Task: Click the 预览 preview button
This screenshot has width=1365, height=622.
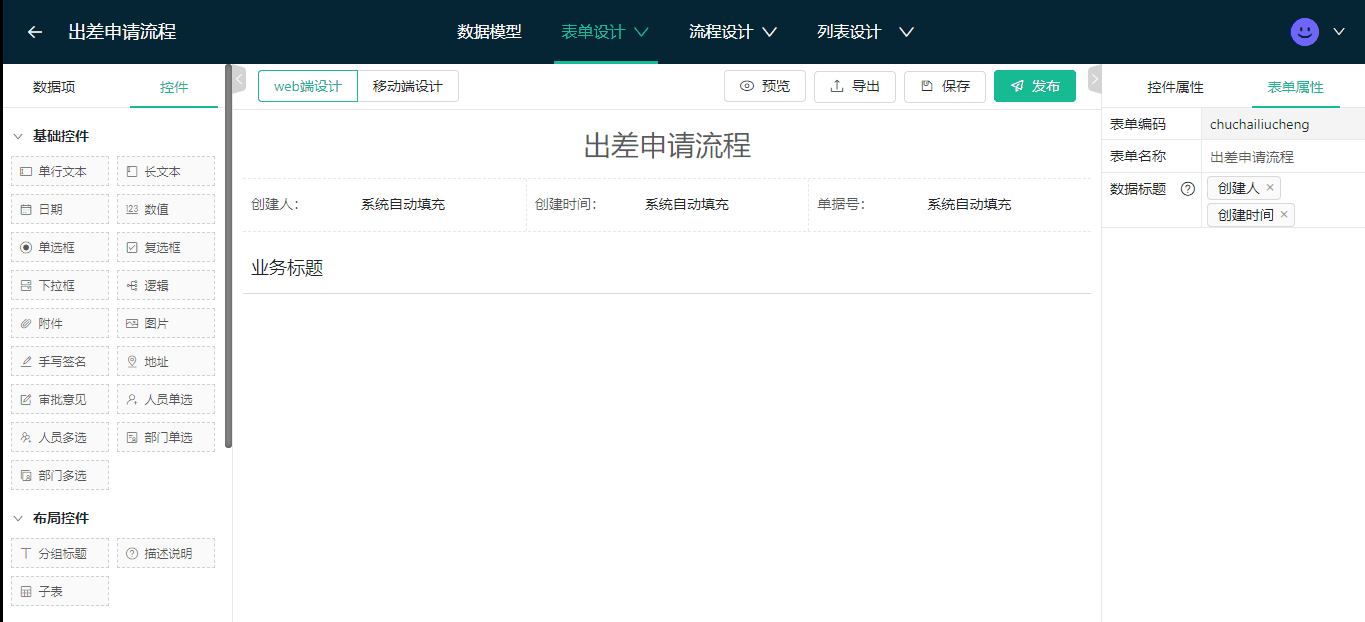Action: click(765, 86)
